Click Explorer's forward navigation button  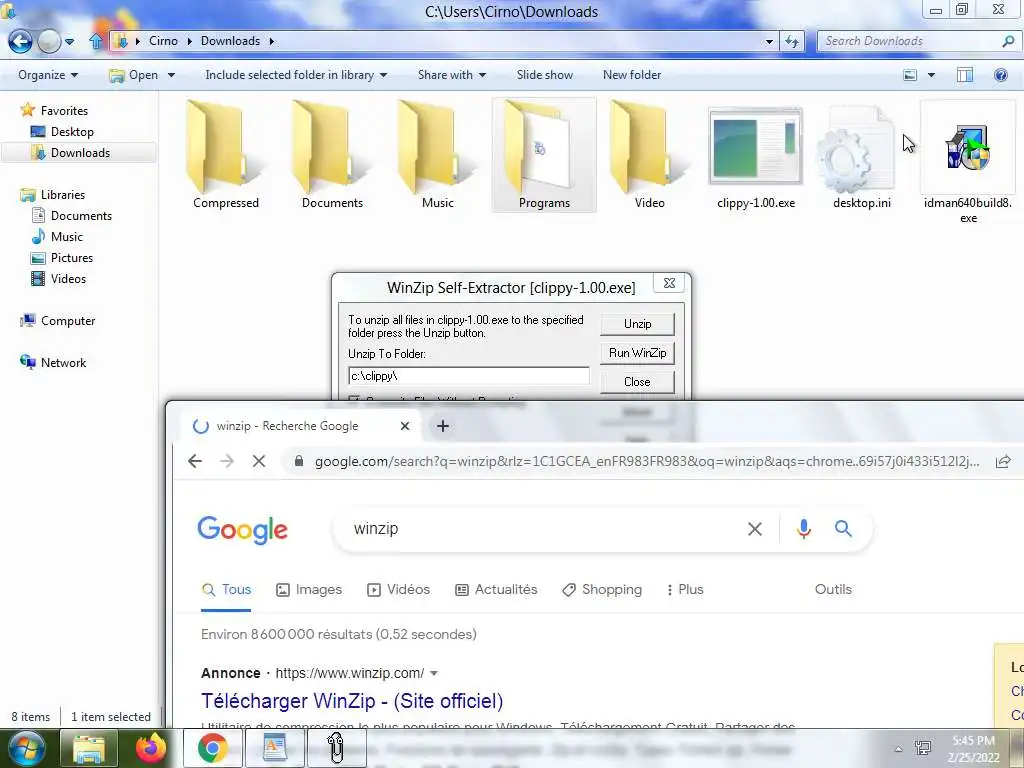(49, 41)
